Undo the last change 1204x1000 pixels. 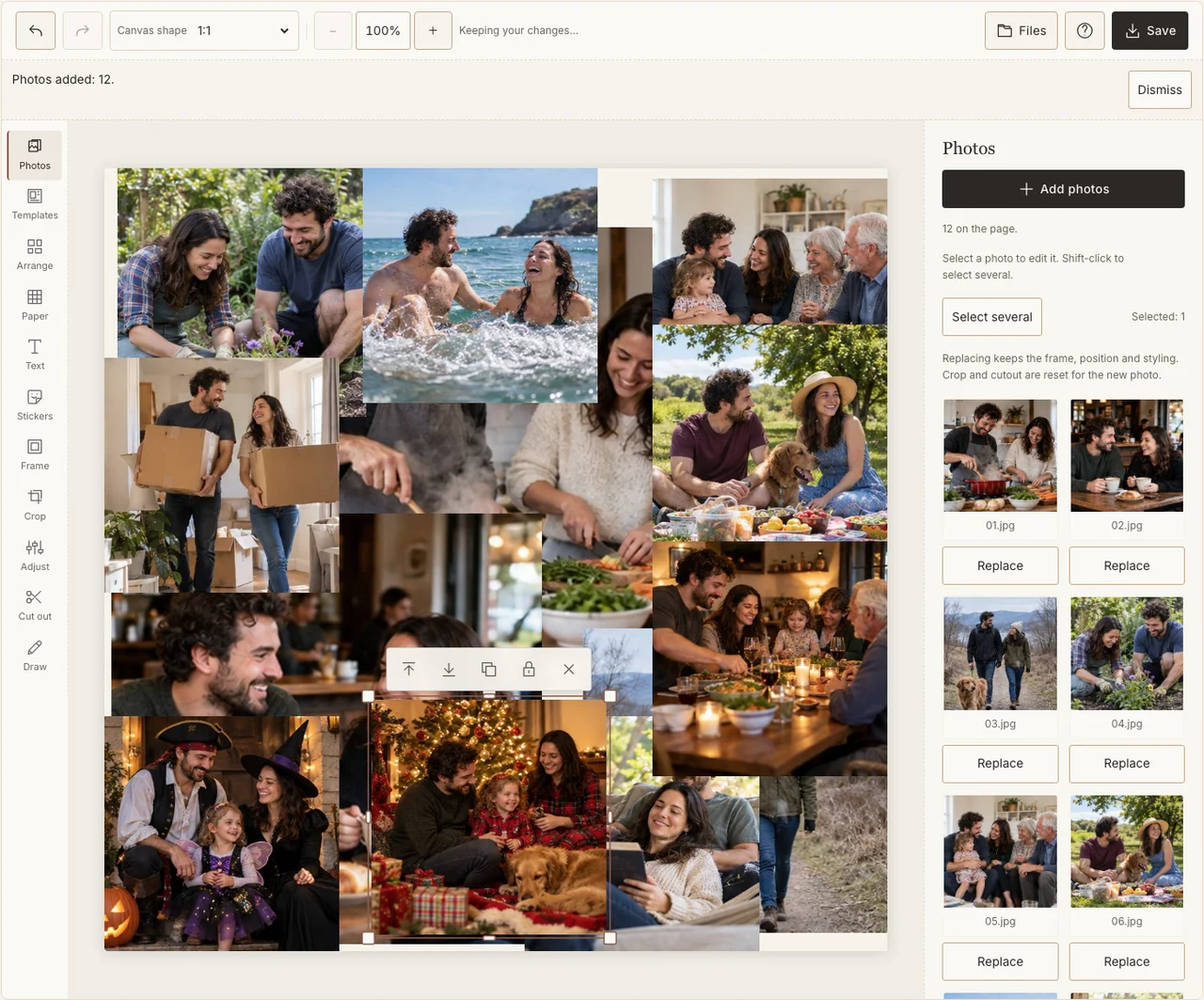coord(36,31)
